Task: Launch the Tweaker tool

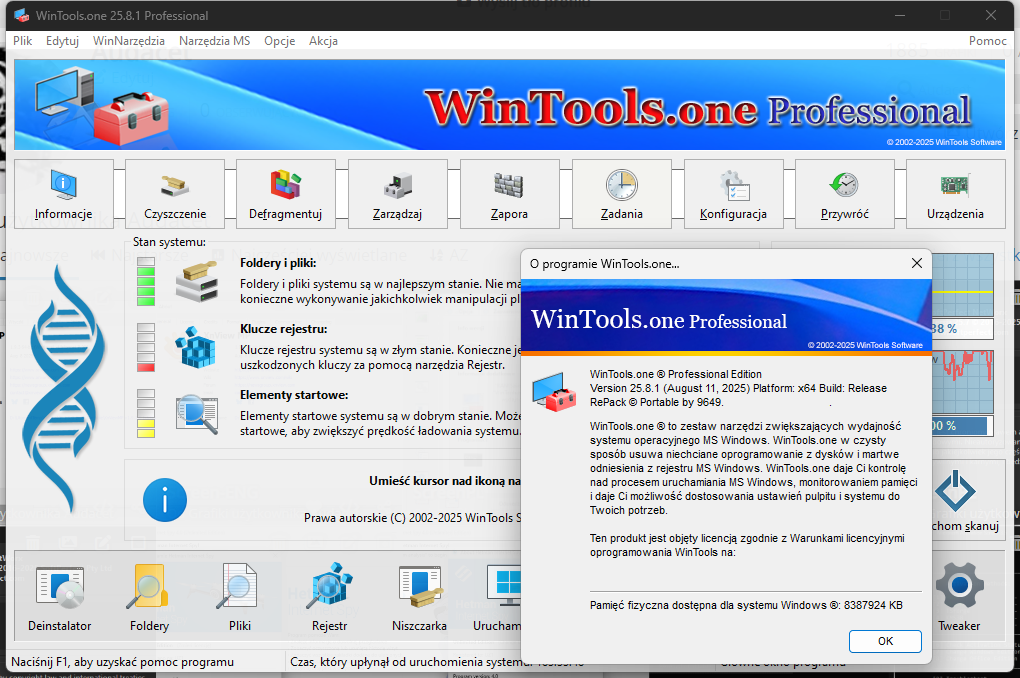Action: point(960,597)
